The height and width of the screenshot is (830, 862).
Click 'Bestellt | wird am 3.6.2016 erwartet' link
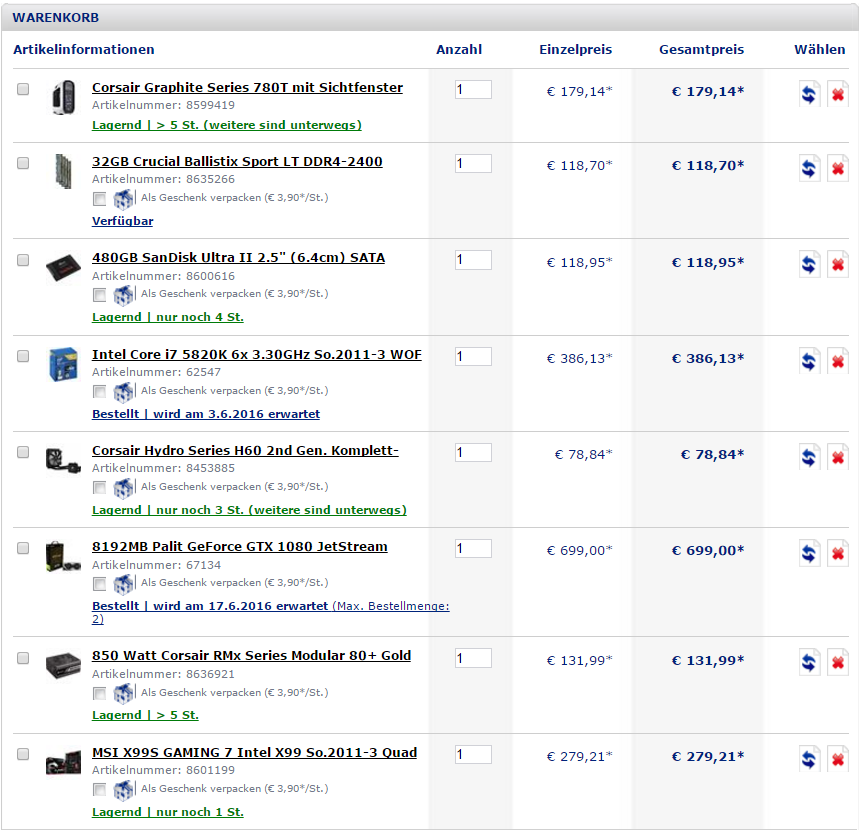coord(206,414)
